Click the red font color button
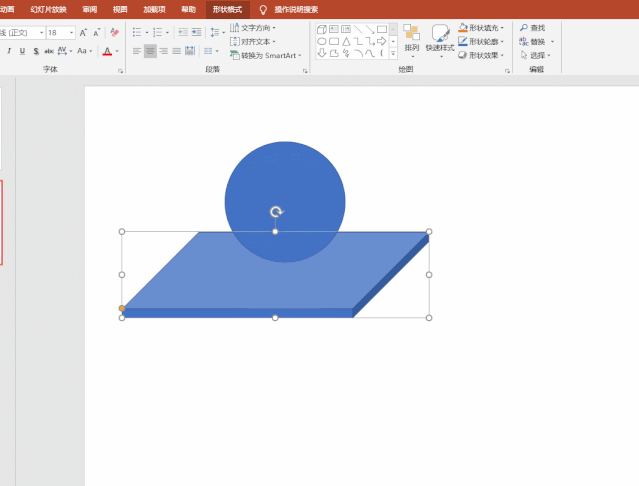The width and height of the screenshot is (639, 486). pyautogui.click(x=107, y=51)
